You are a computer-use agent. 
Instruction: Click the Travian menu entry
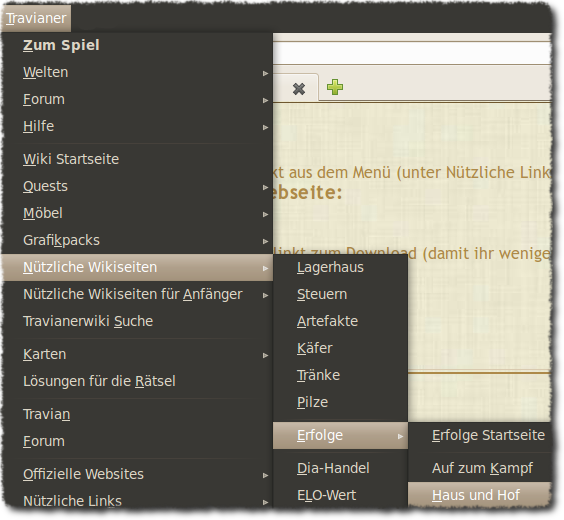click(x=137, y=415)
